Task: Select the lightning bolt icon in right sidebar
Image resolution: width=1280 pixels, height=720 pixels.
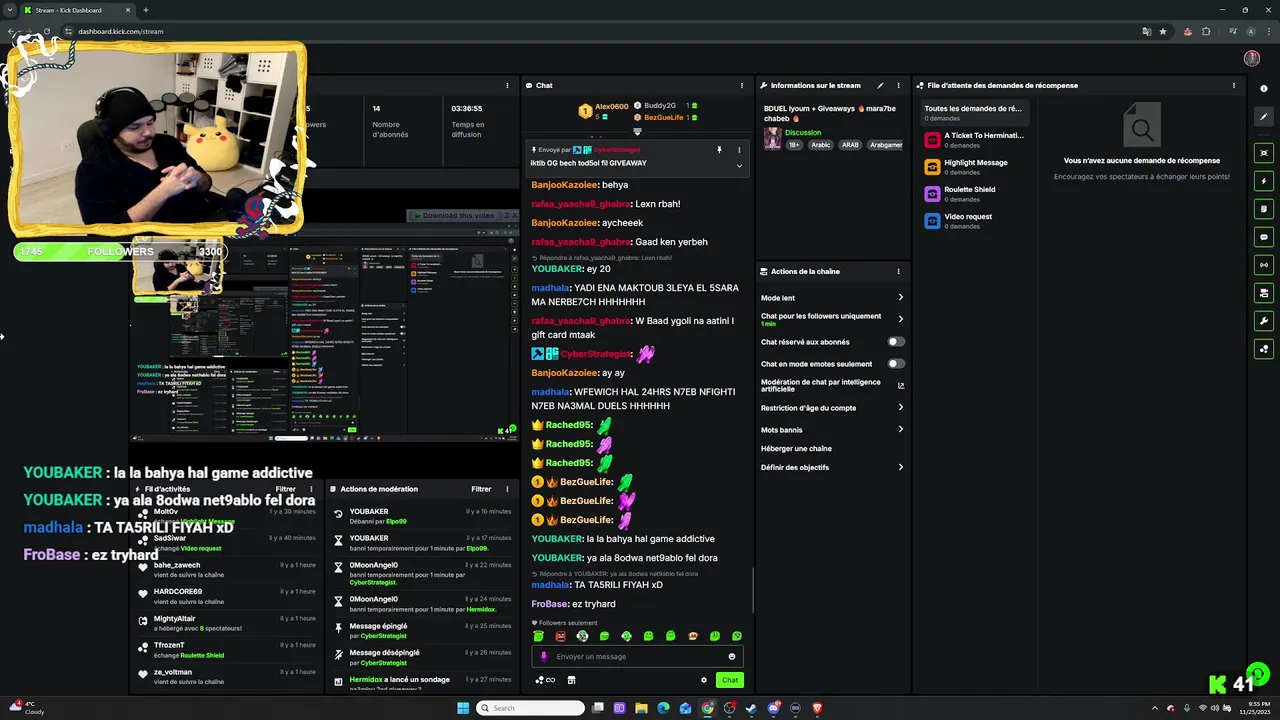Action: pyautogui.click(x=1264, y=181)
